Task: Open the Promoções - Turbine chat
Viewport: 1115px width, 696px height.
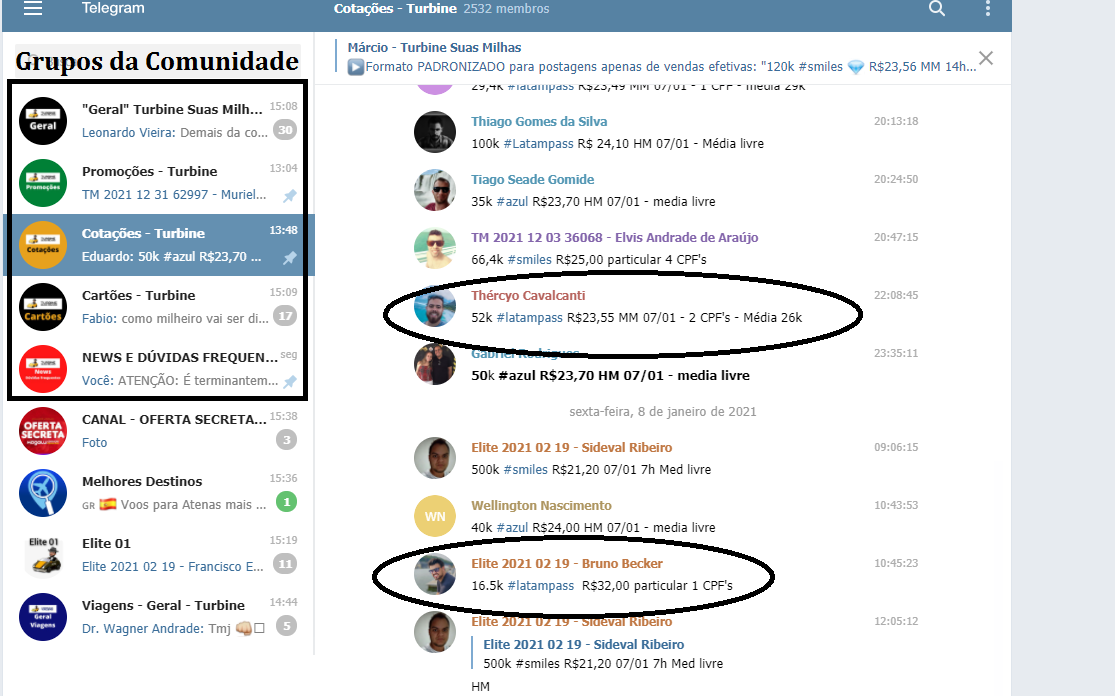Action: click(159, 183)
